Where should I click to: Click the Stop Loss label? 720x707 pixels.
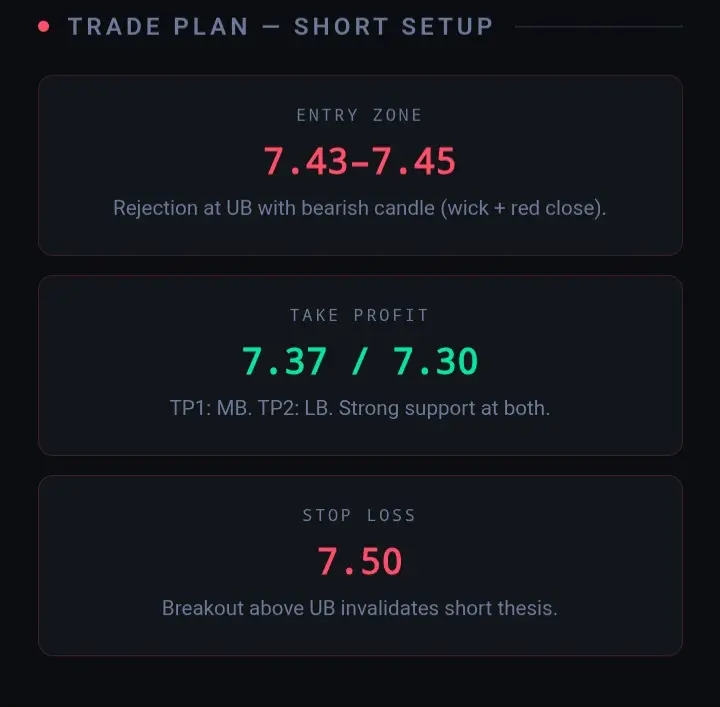pyautogui.click(x=360, y=515)
